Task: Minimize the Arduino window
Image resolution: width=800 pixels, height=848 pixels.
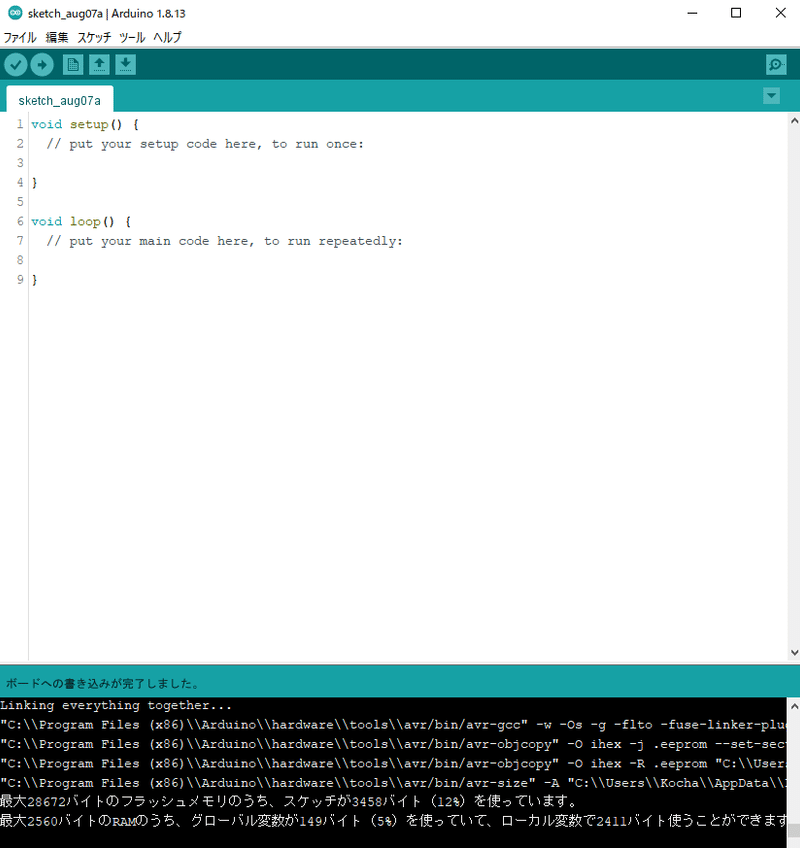Action: [x=692, y=13]
